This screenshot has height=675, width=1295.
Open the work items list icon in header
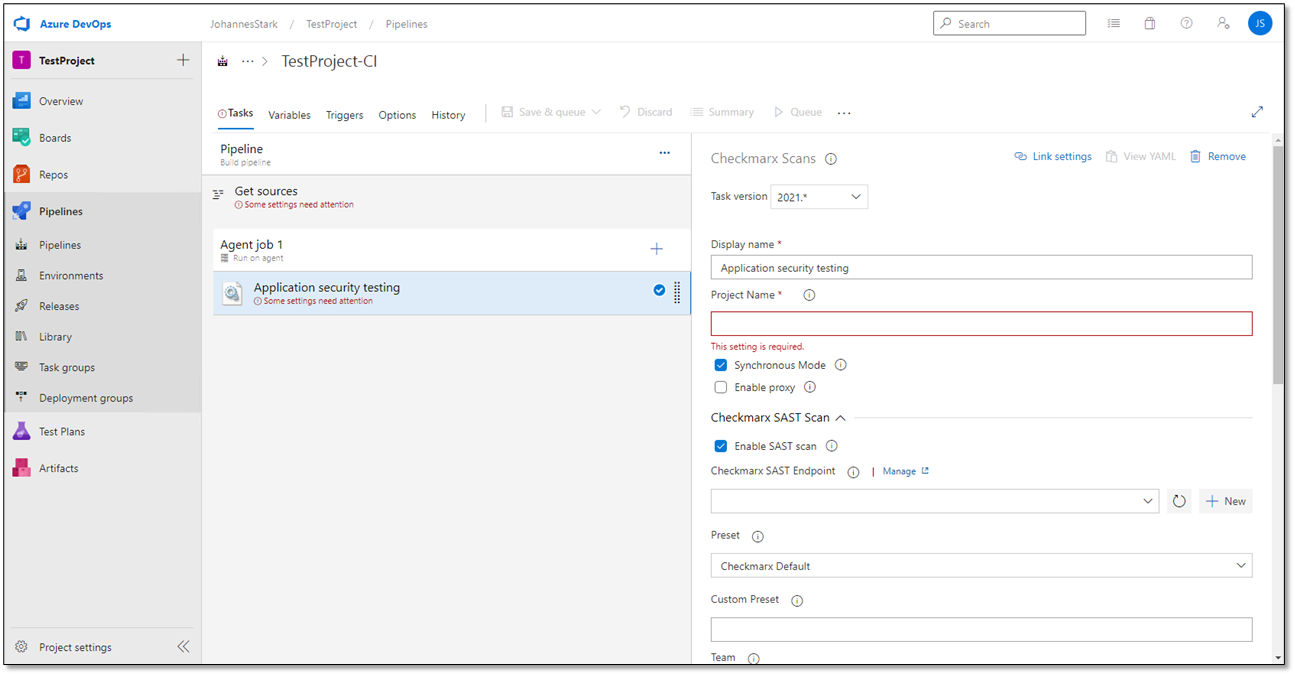point(1114,23)
